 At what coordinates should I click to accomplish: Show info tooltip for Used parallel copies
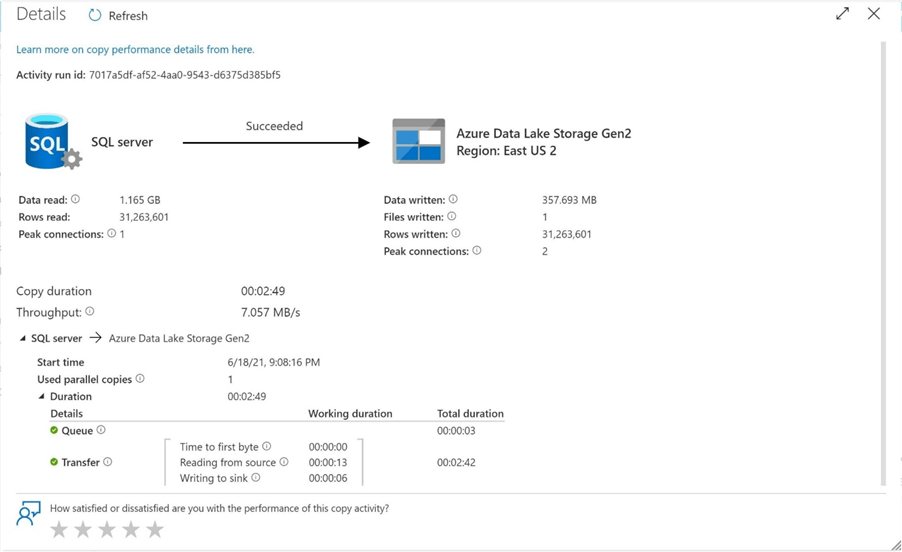pos(140,378)
